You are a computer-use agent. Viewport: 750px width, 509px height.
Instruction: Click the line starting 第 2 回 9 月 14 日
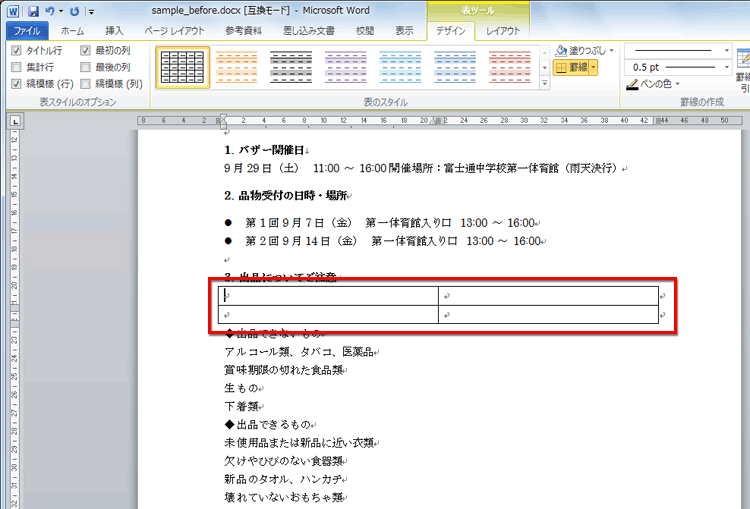(x=393, y=241)
